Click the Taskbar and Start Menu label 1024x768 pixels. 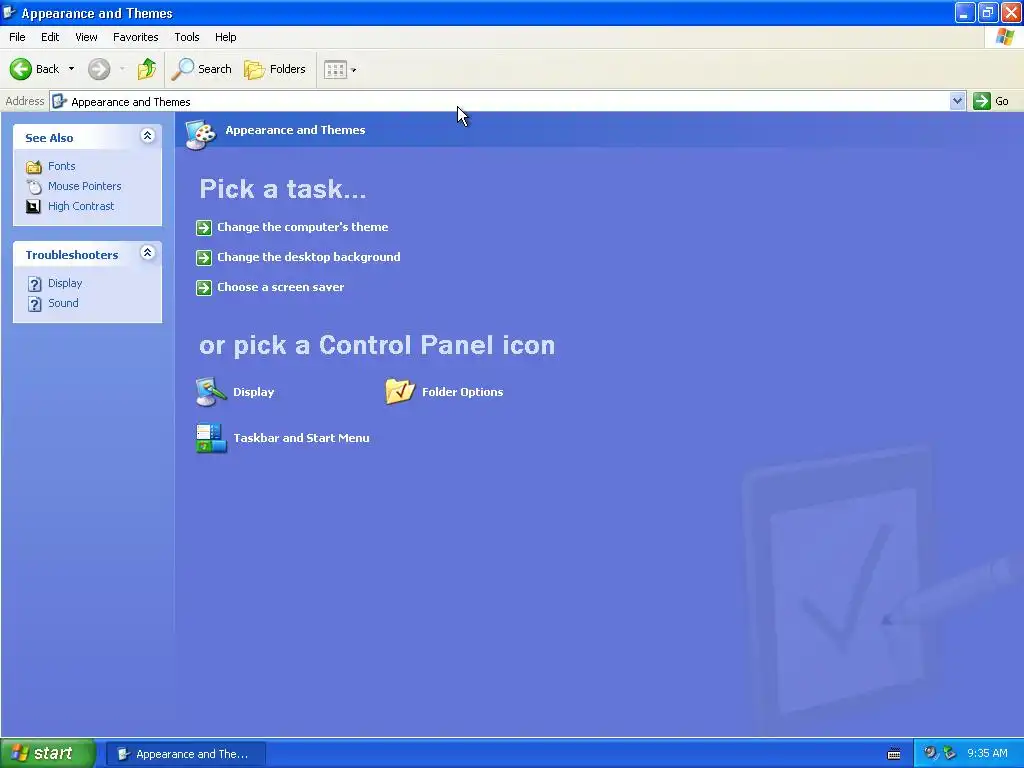[x=301, y=438]
